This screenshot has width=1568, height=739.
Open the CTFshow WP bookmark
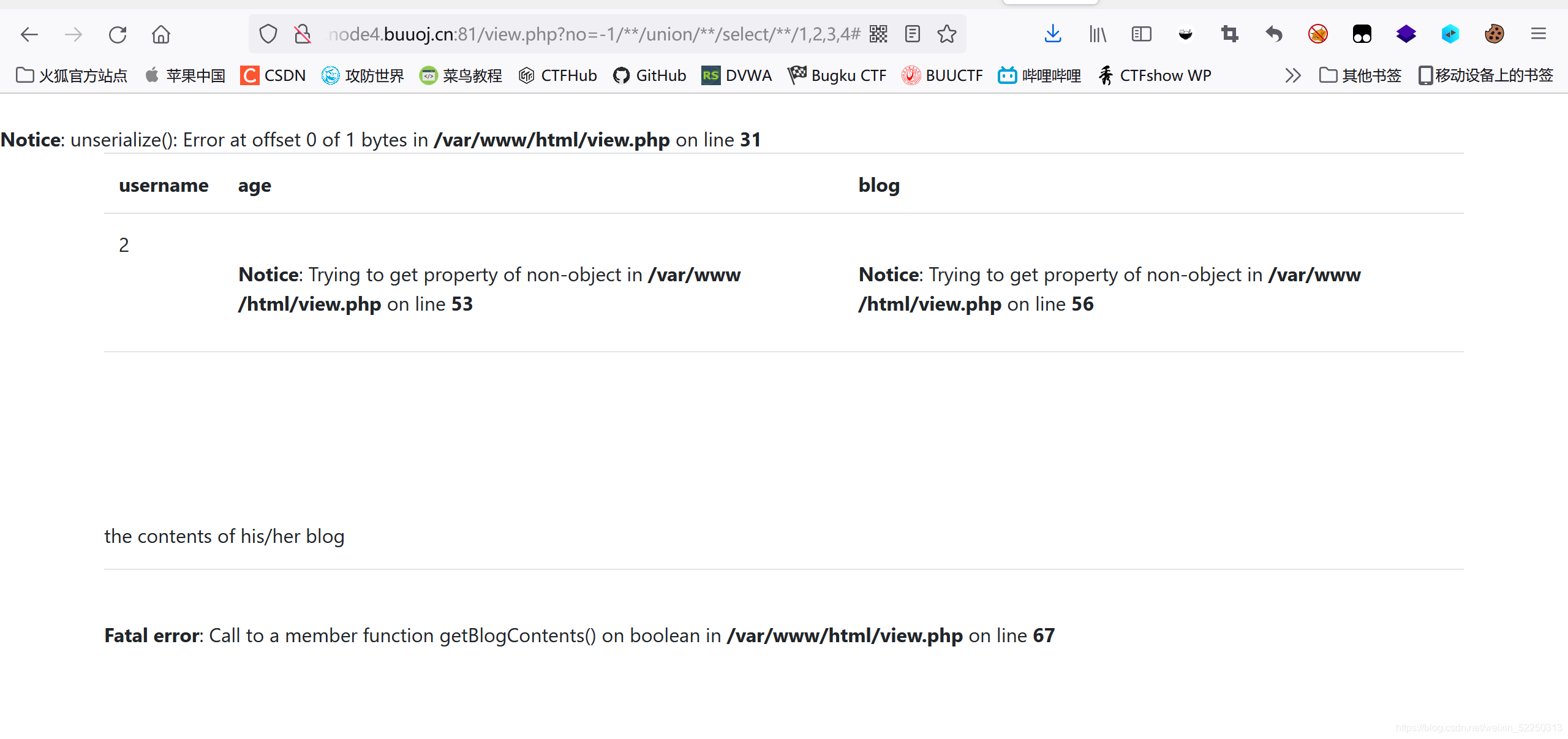1155,76
